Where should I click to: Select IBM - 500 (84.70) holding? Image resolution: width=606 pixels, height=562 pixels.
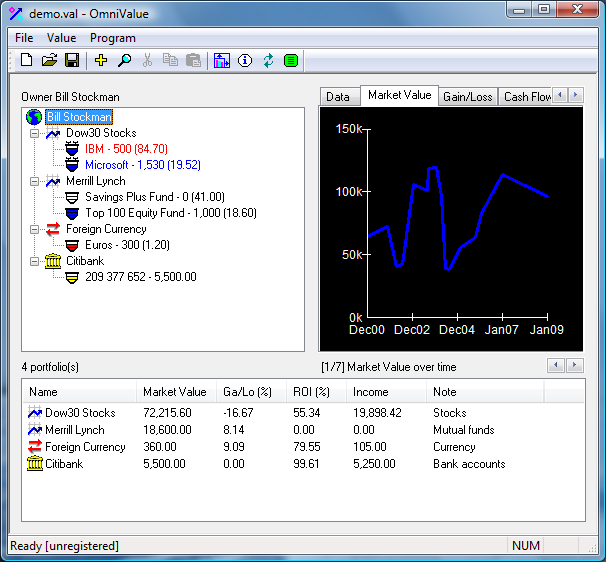pos(126,149)
